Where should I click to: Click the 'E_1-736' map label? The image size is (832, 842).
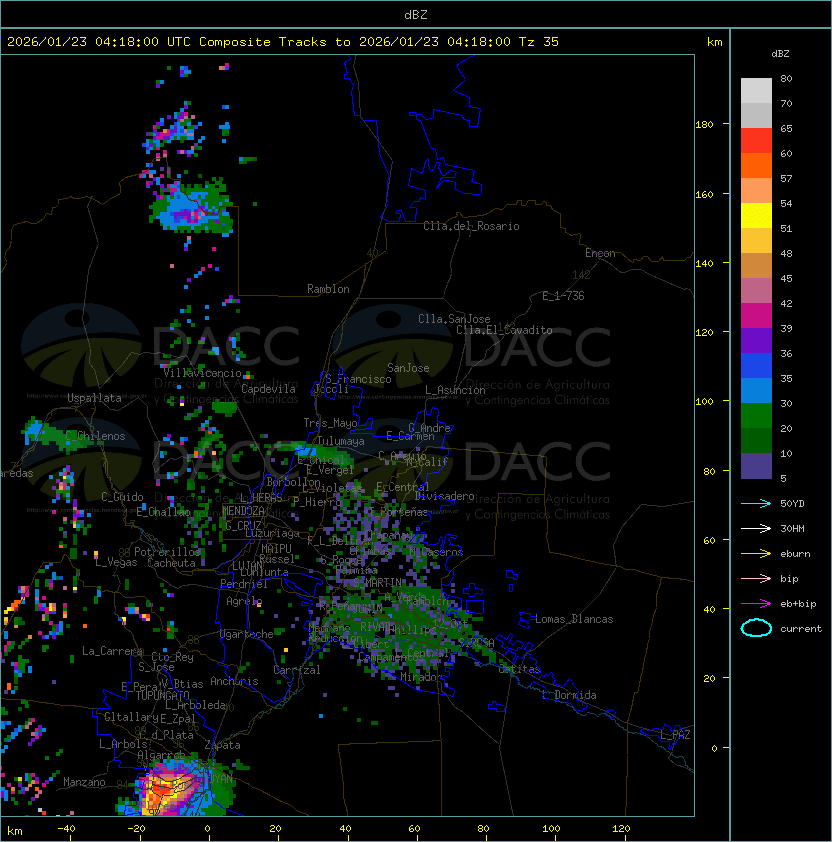pos(563,296)
